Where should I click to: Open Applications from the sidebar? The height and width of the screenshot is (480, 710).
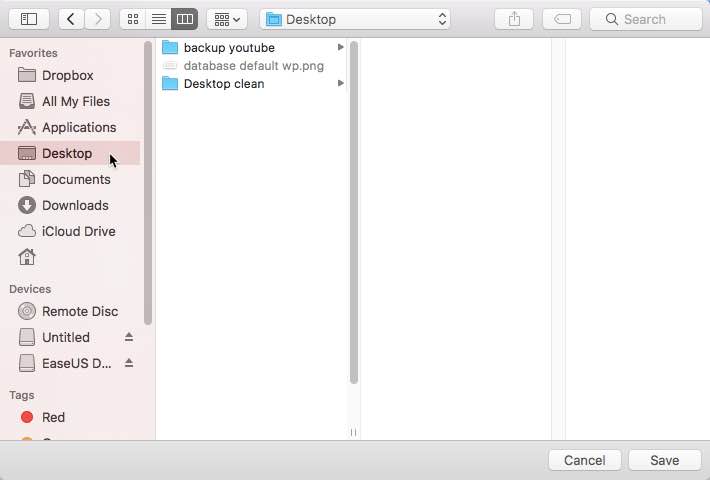point(70,127)
